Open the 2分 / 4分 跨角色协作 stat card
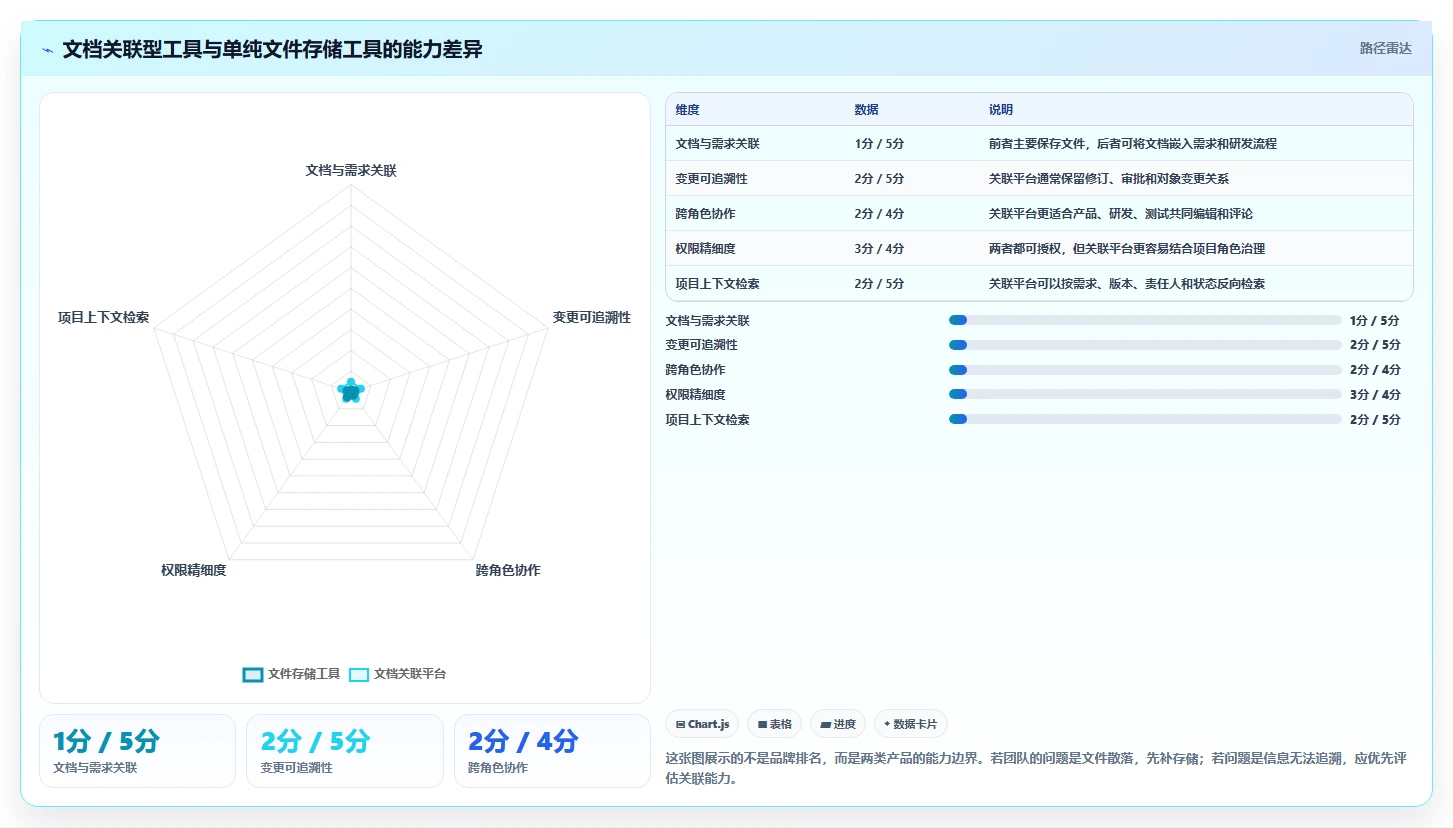Viewport: 1453px width, 828px height. 552,751
